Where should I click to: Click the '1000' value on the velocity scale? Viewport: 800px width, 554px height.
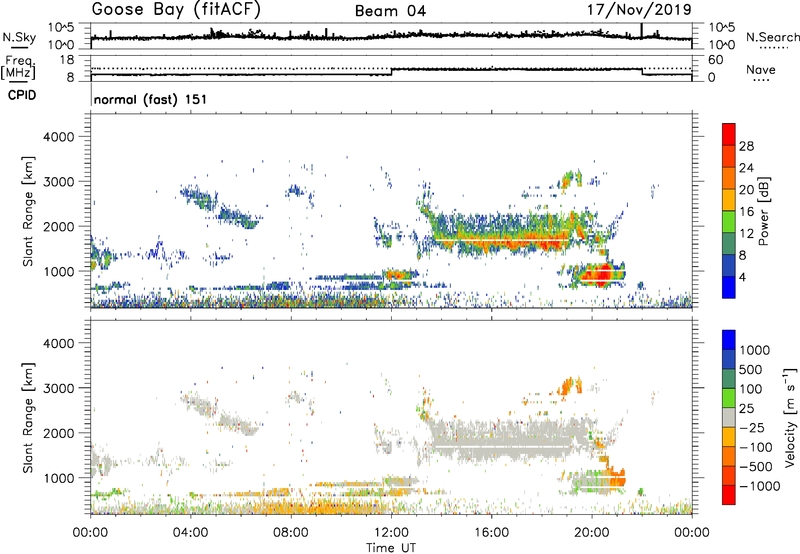click(755, 350)
